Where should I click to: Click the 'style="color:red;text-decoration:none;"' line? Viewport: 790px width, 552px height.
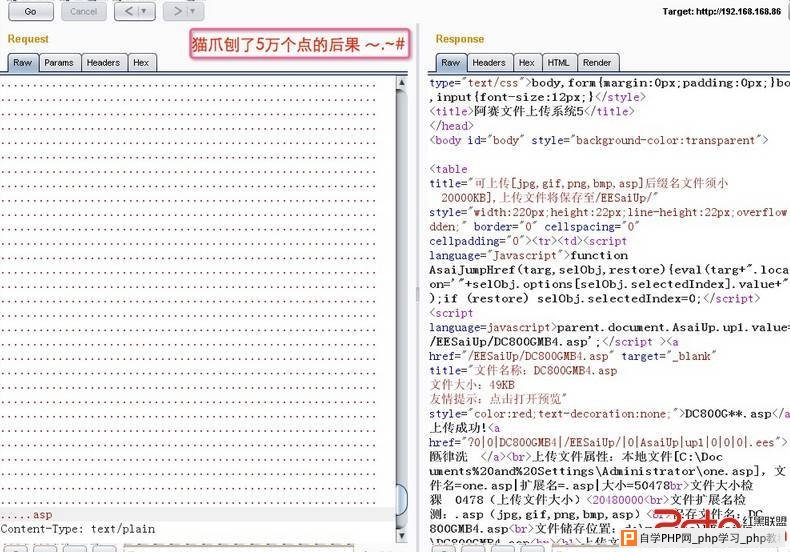point(609,413)
